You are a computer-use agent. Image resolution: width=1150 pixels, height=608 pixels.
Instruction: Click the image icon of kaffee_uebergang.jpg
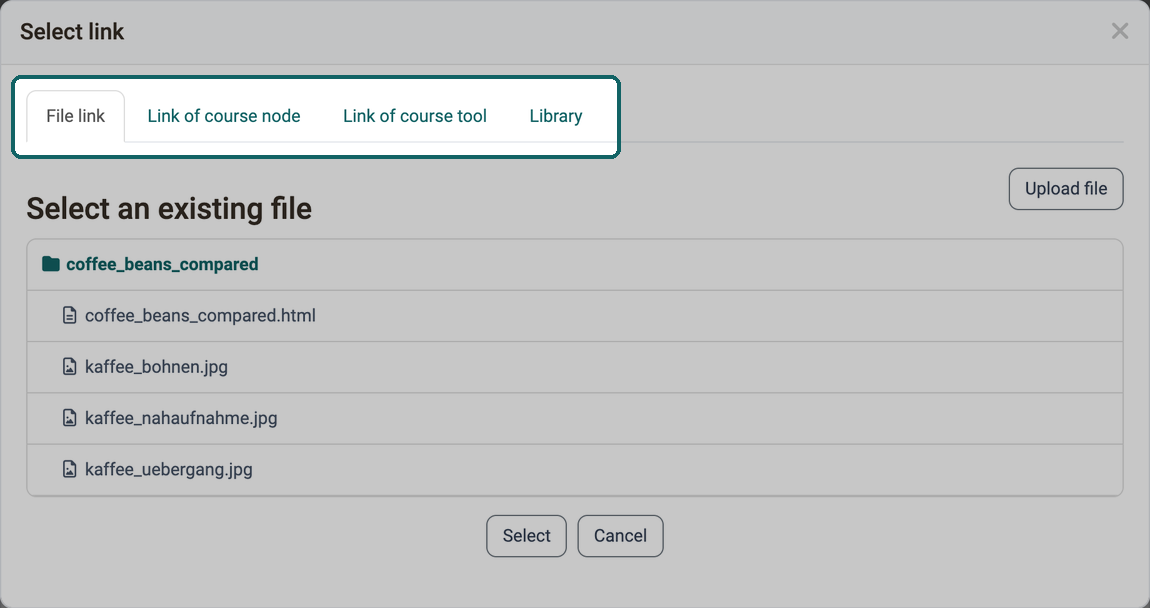[x=69, y=469]
